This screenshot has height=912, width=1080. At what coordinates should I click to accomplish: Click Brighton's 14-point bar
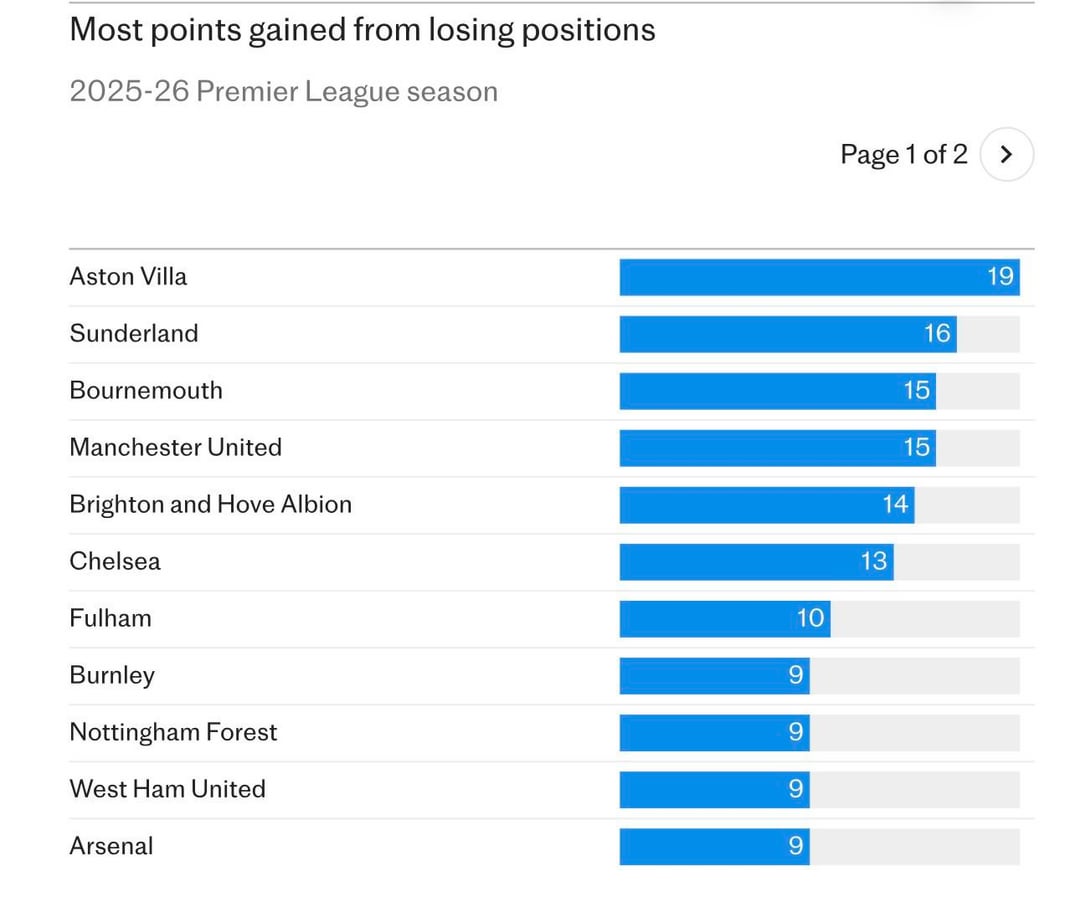(x=766, y=505)
